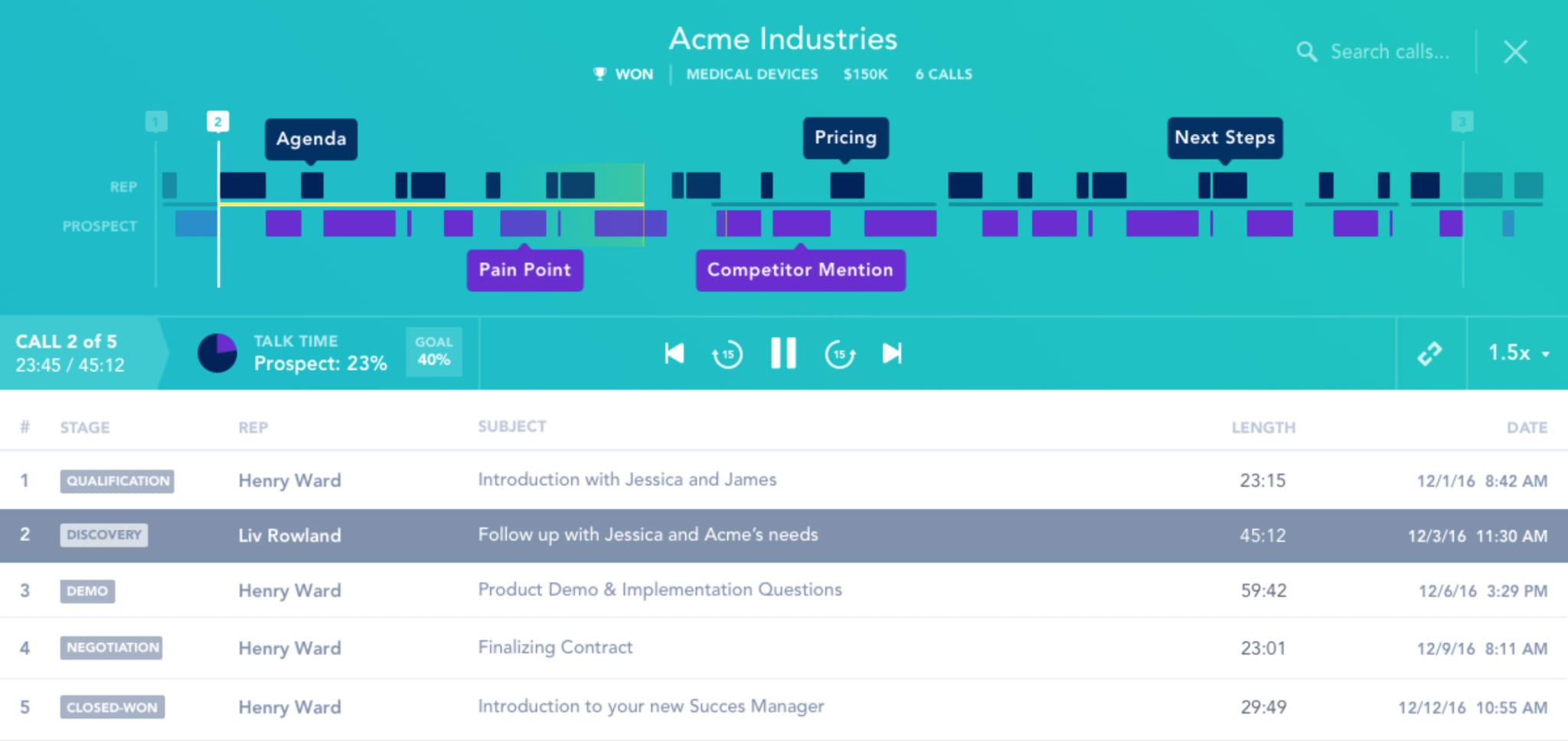1568x741 pixels.
Task: Skip to the next call
Action: pyautogui.click(x=892, y=354)
